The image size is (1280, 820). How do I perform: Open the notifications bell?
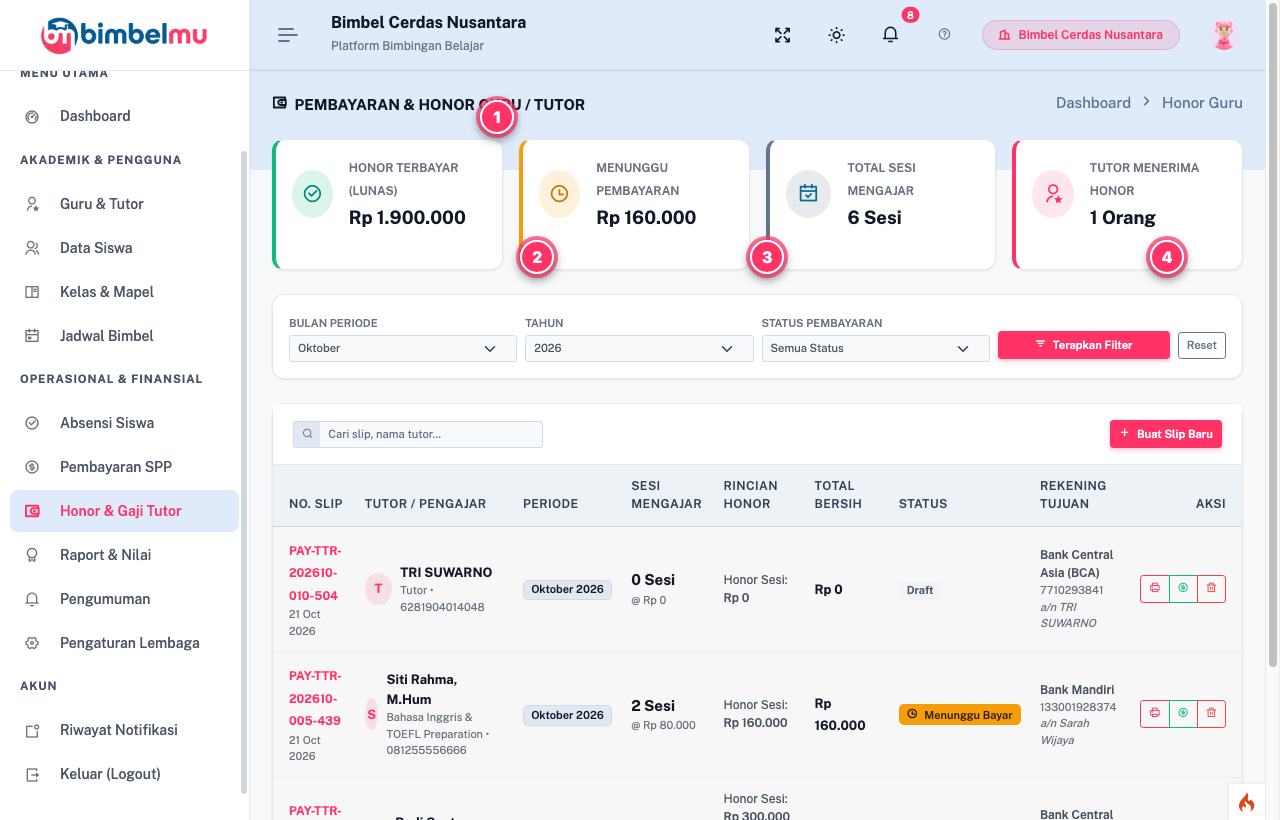(x=890, y=35)
